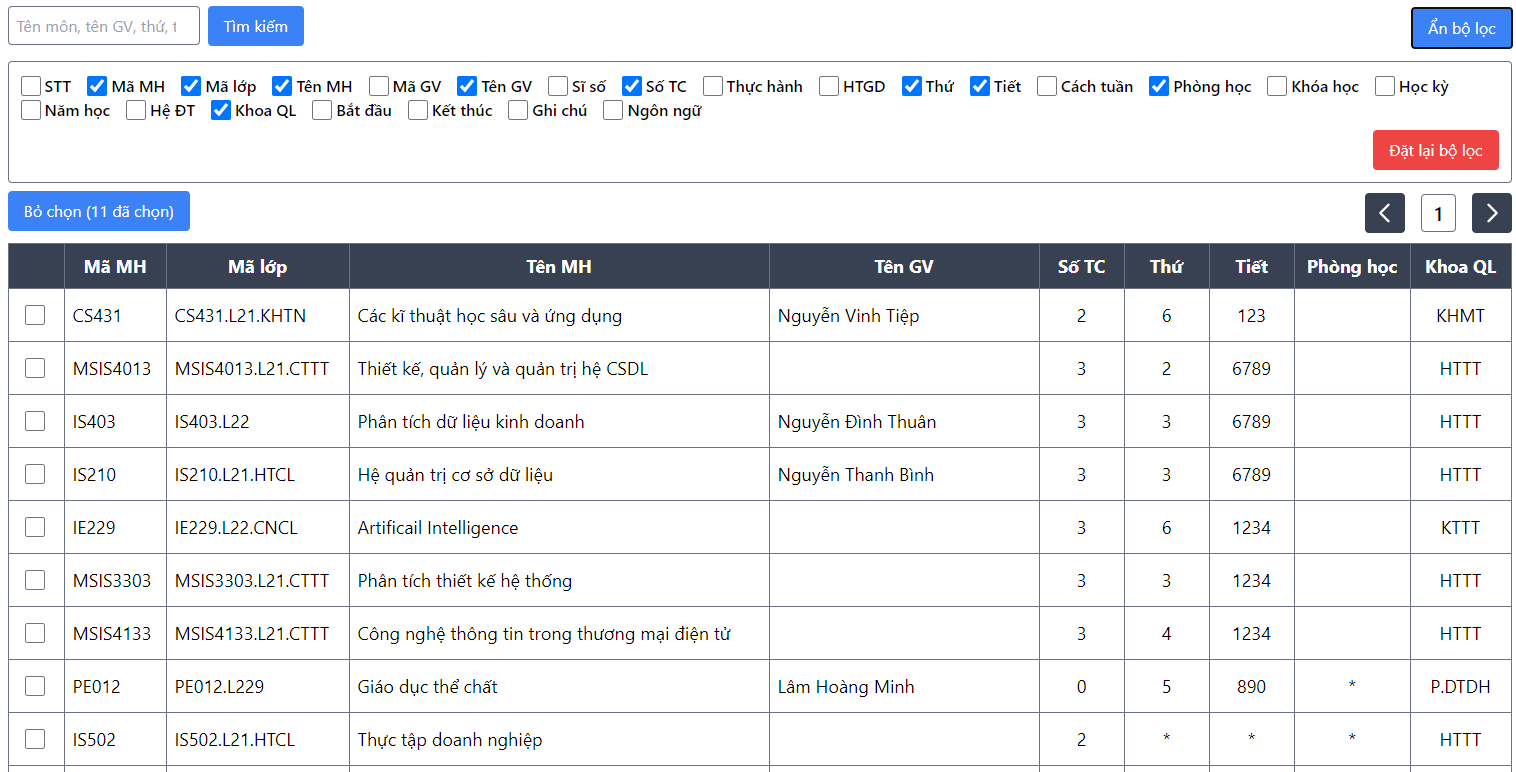
Task: Click the Phòng học table column header
Action: click(x=1352, y=267)
